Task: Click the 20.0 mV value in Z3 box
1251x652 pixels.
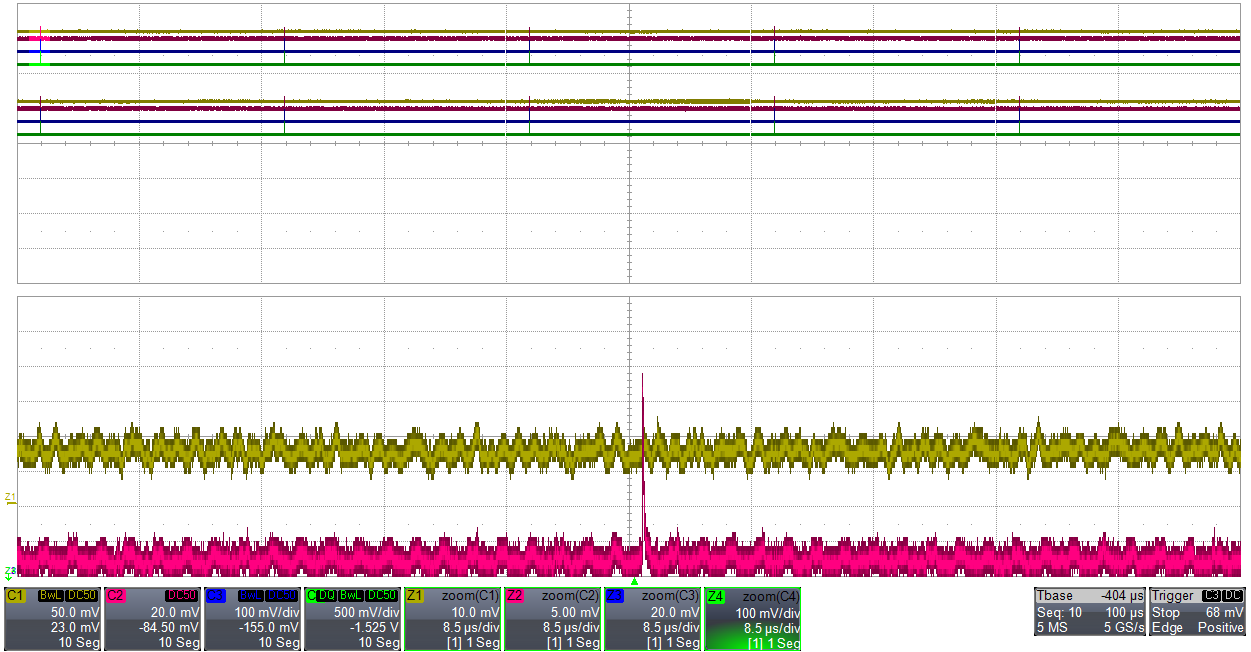Action: coord(676,612)
